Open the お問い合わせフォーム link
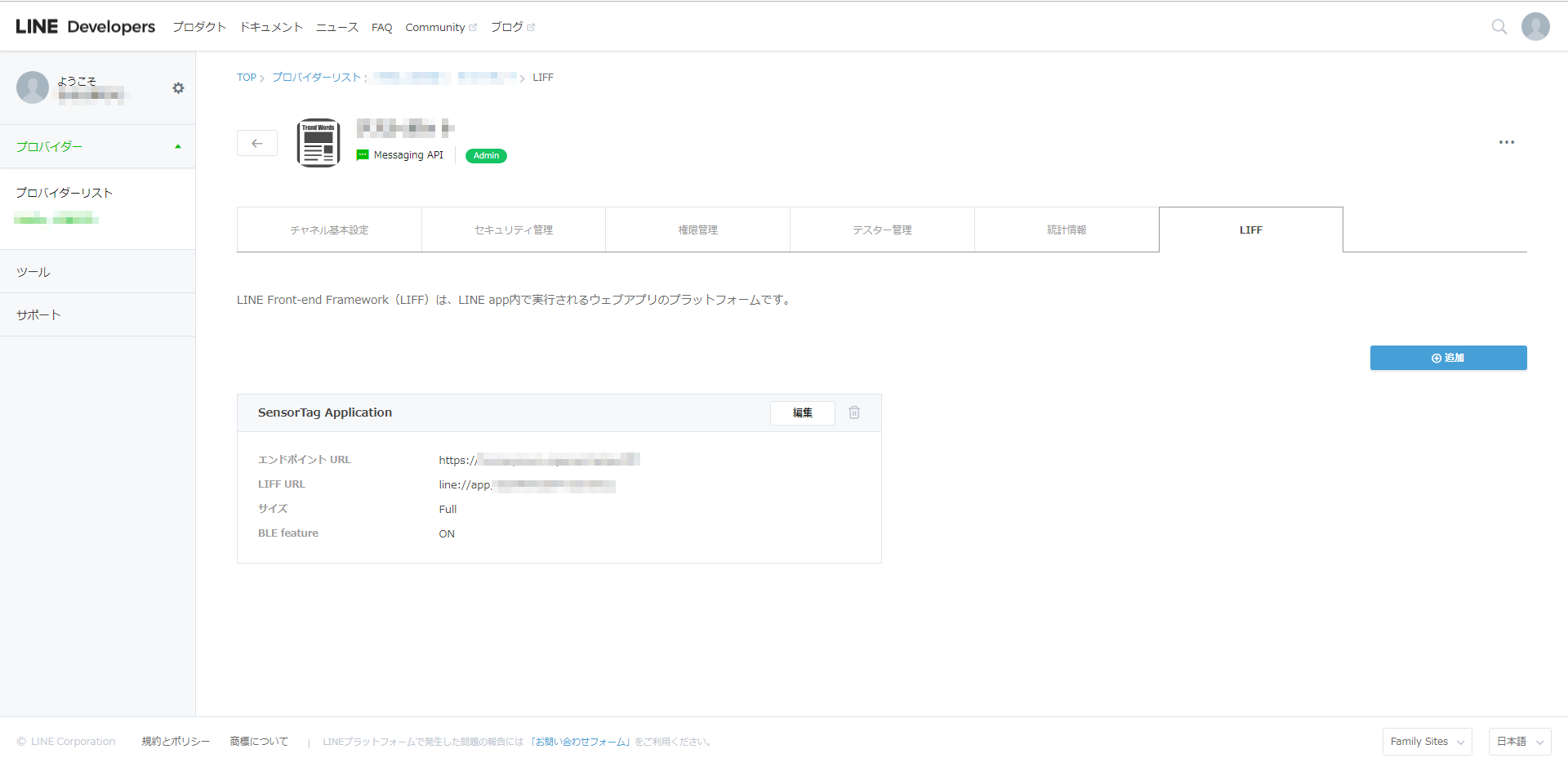Image resolution: width=1568 pixels, height=767 pixels. 581,742
